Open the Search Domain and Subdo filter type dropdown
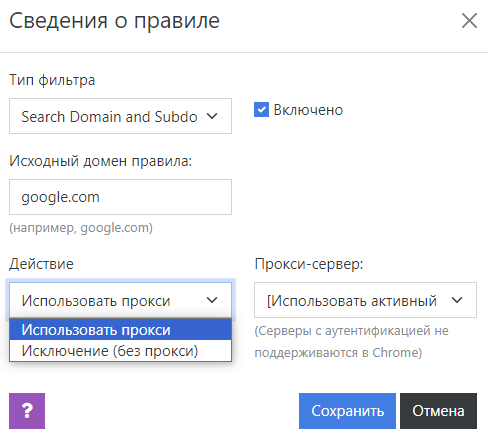Image resolution: width=488 pixels, height=437 pixels. tap(120, 116)
